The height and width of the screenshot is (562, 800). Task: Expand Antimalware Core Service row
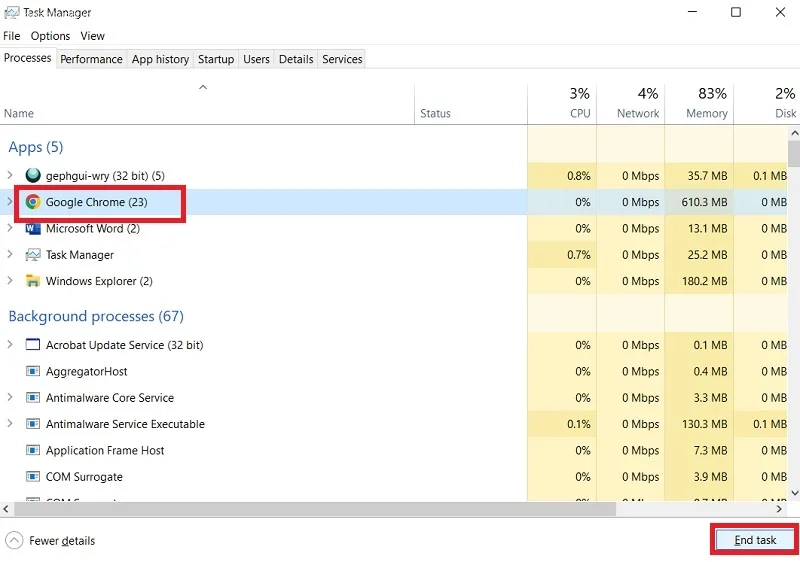click(10, 397)
